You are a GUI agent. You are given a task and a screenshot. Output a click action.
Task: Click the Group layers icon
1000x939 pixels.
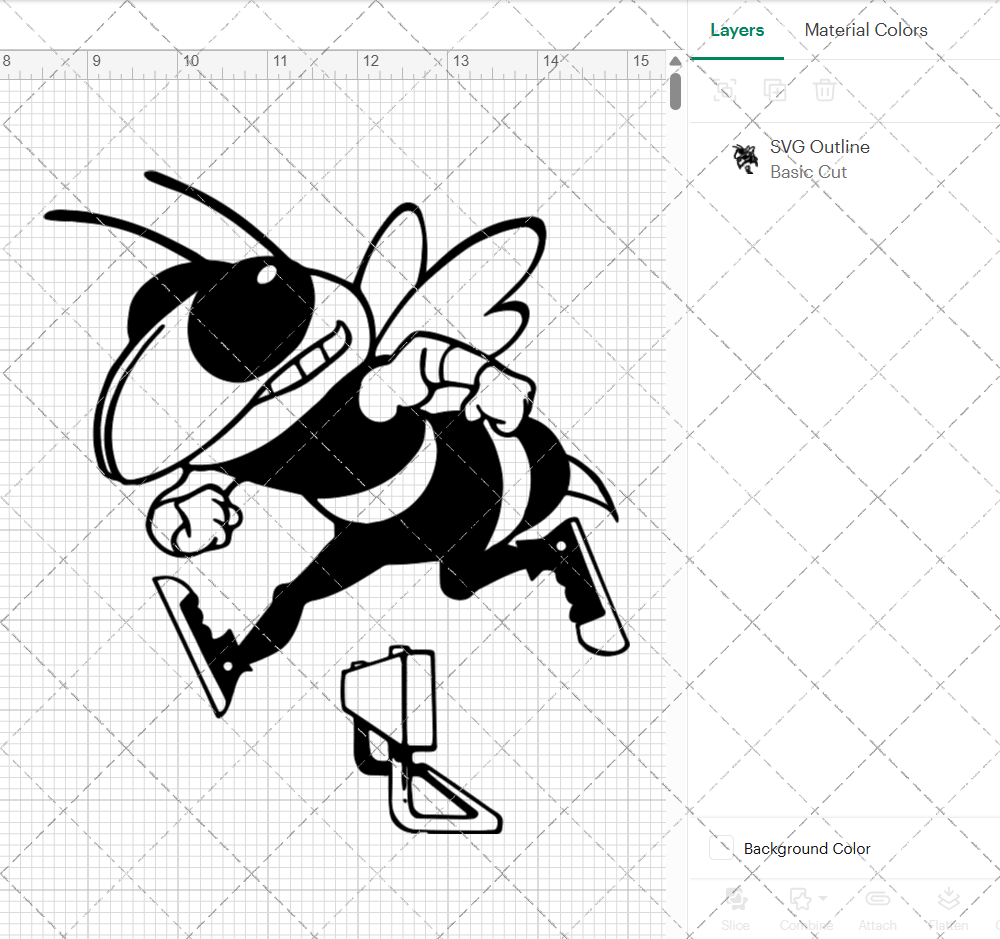tap(724, 90)
